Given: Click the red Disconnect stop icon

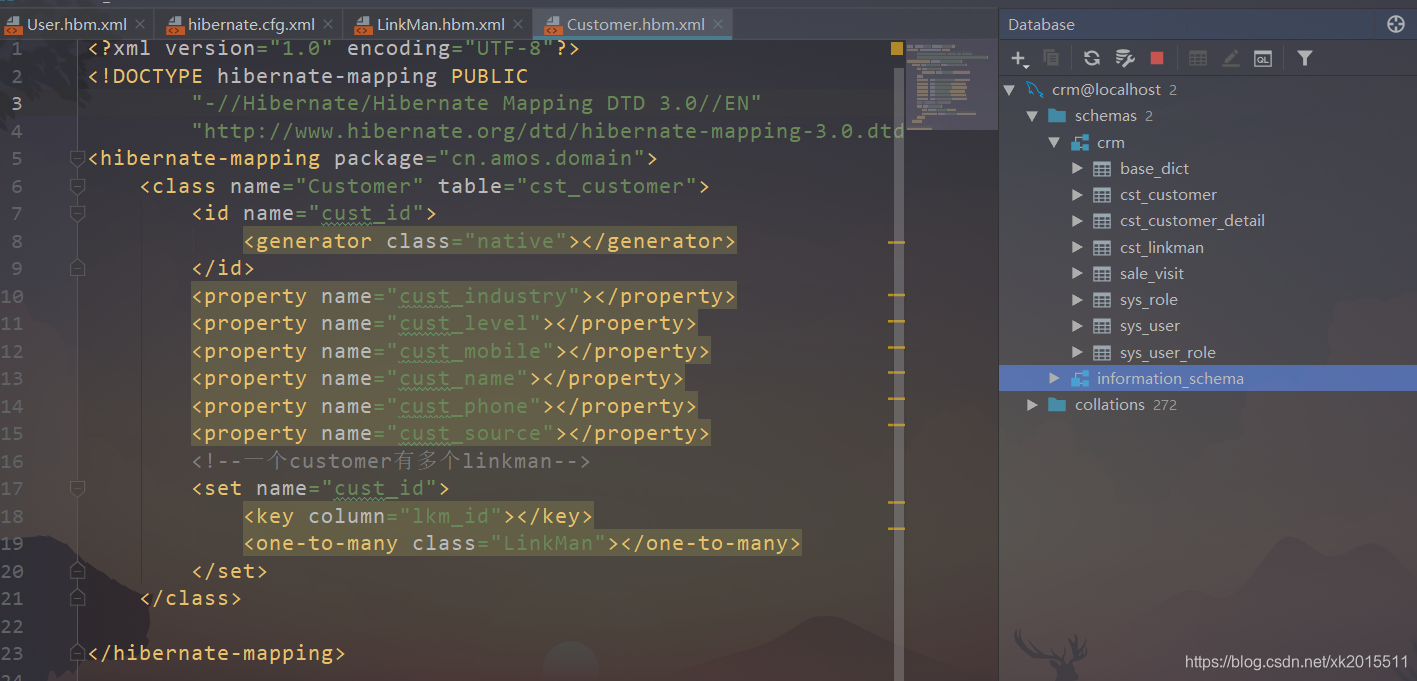Looking at the screenshot, I should pos(1157,58).
